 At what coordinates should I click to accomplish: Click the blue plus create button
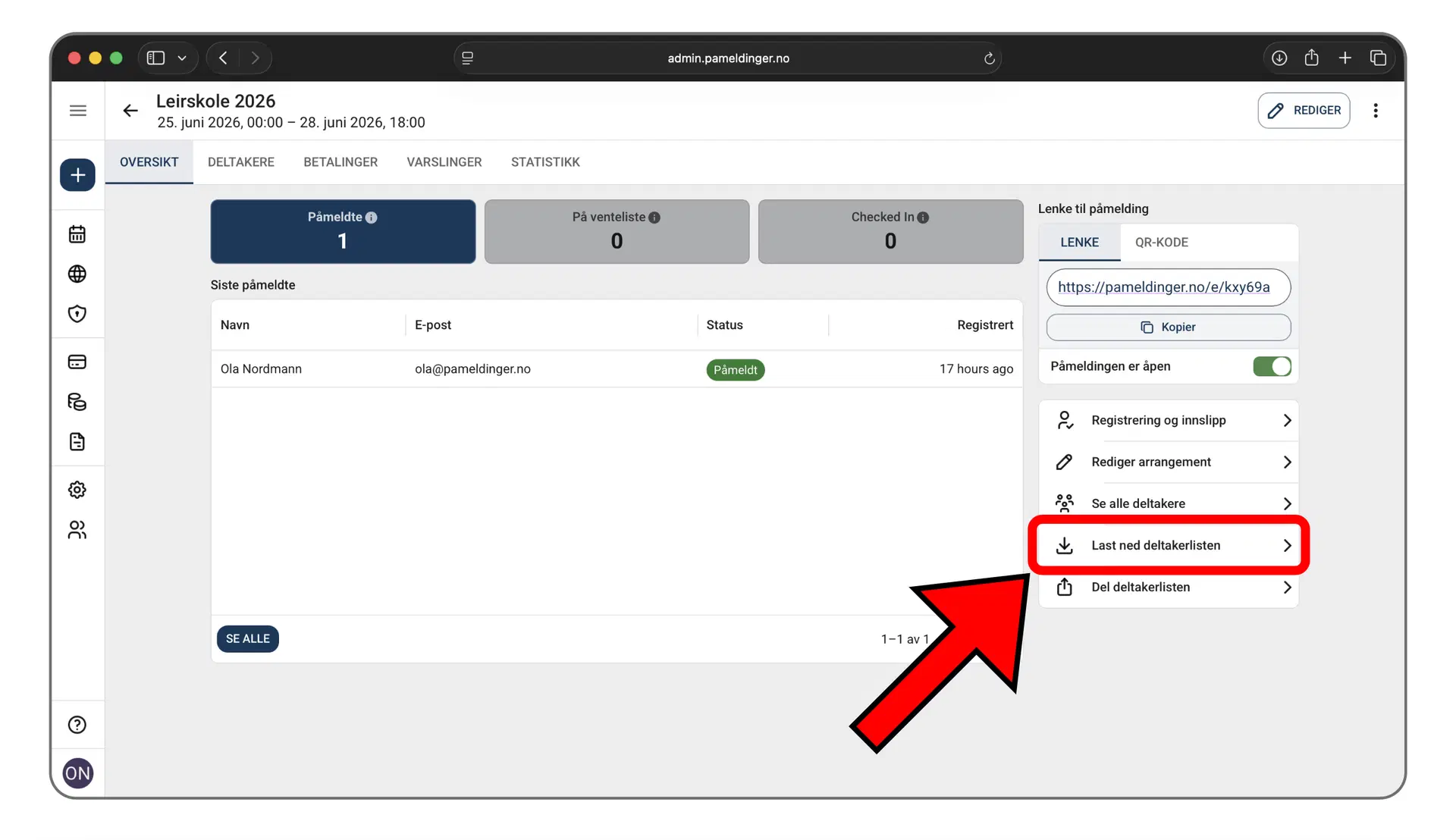click(77, 175)
